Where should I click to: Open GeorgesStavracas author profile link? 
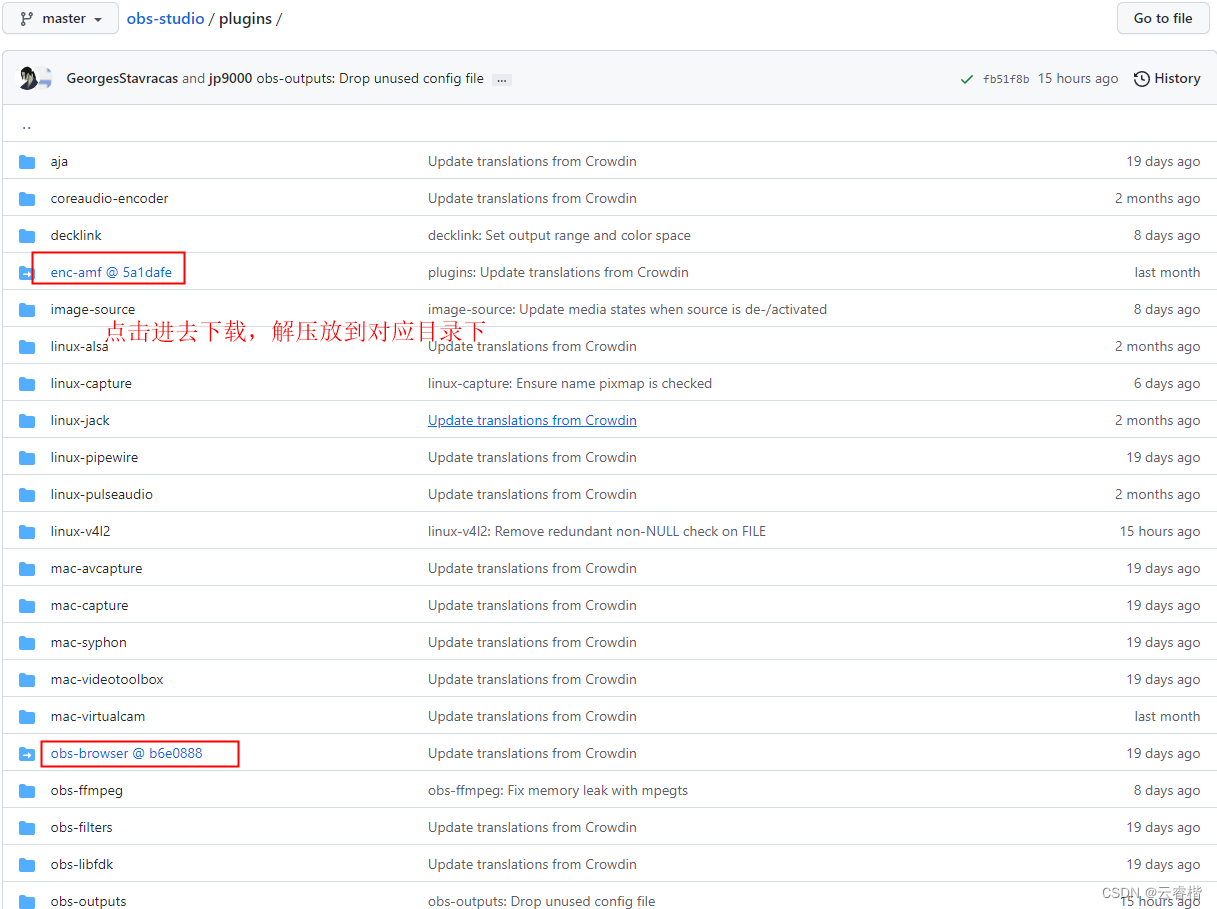(x=122, y=79)
